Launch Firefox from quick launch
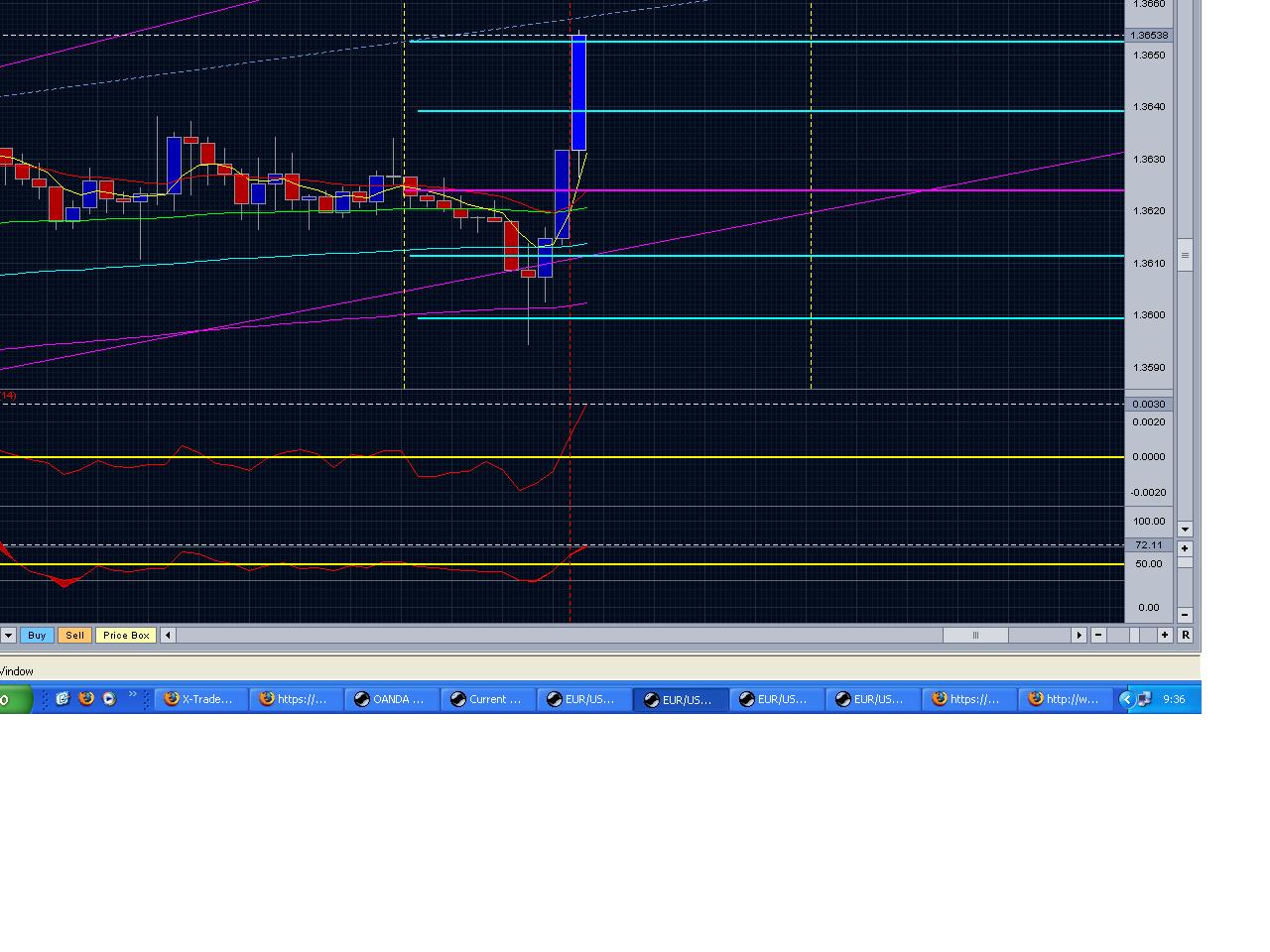This screenshot has width=1270, height=952. pyautogui.click(x=86, y=699)
